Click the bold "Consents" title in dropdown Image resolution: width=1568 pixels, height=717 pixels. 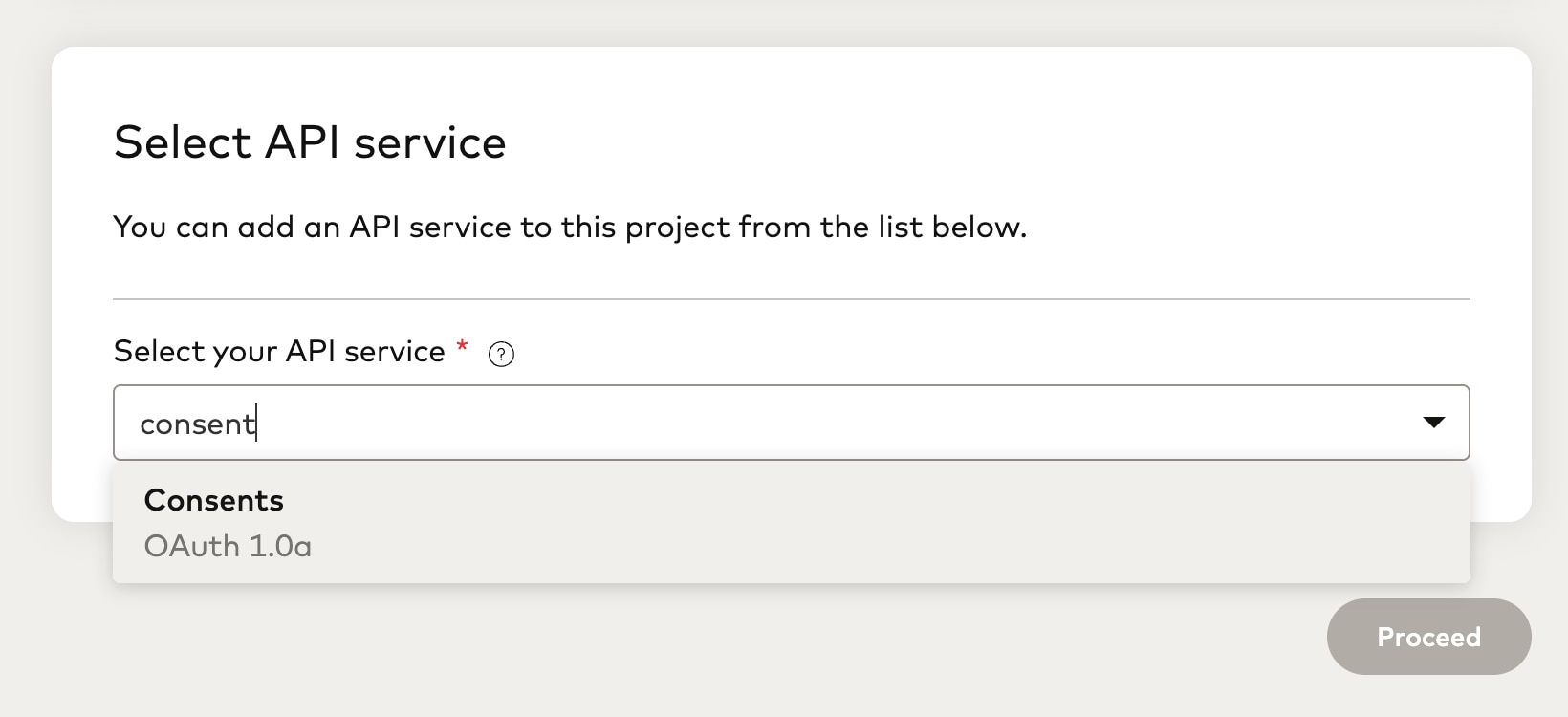(214, 500)
